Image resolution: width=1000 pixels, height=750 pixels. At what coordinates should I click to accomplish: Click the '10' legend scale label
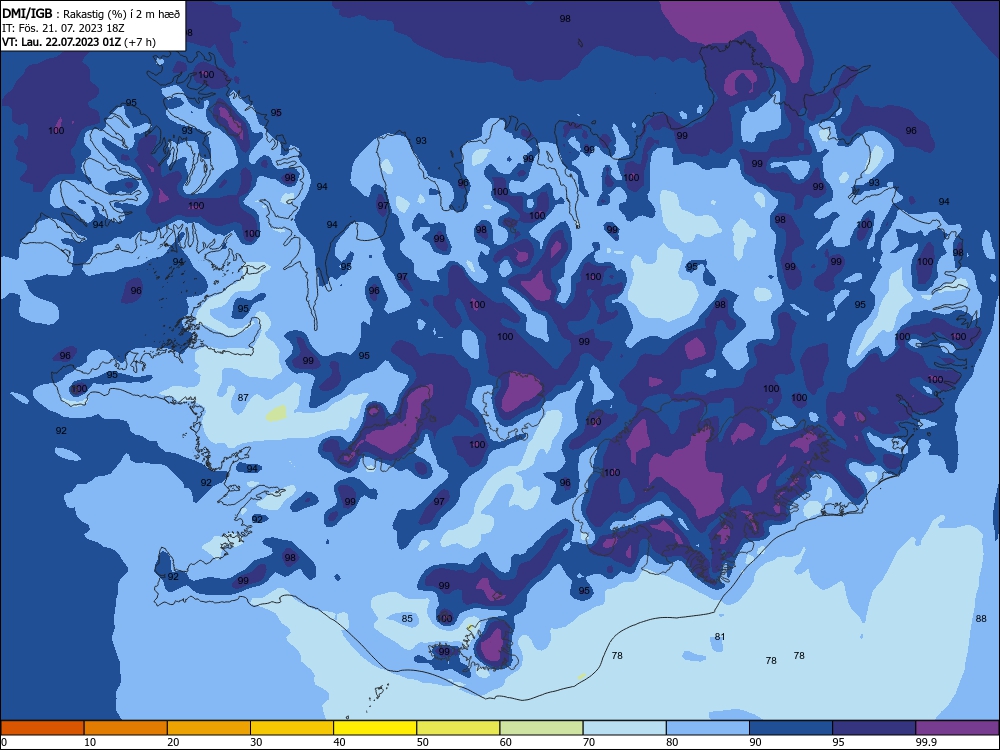coord(90,742)
